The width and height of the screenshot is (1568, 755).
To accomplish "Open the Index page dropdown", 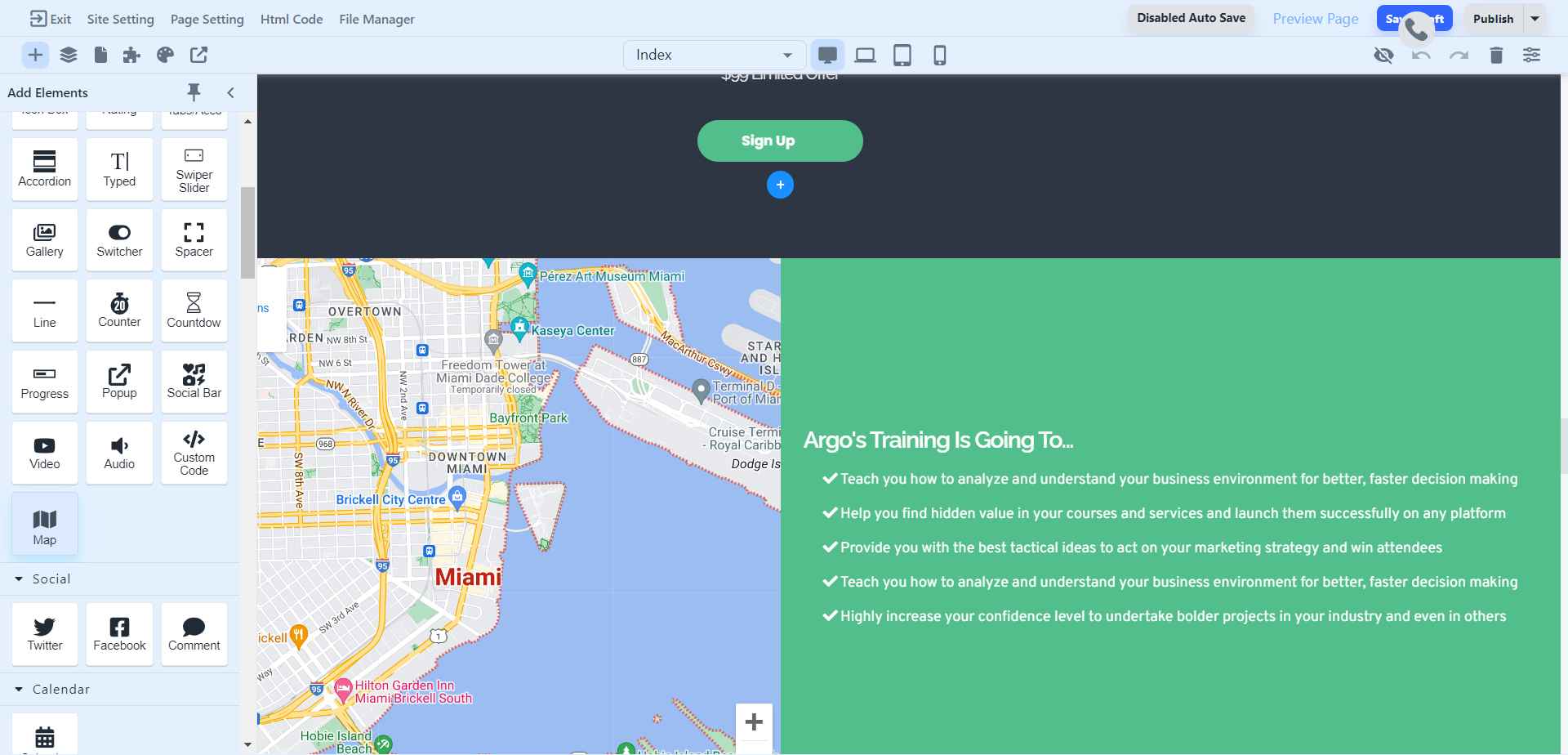I will 713,55.
